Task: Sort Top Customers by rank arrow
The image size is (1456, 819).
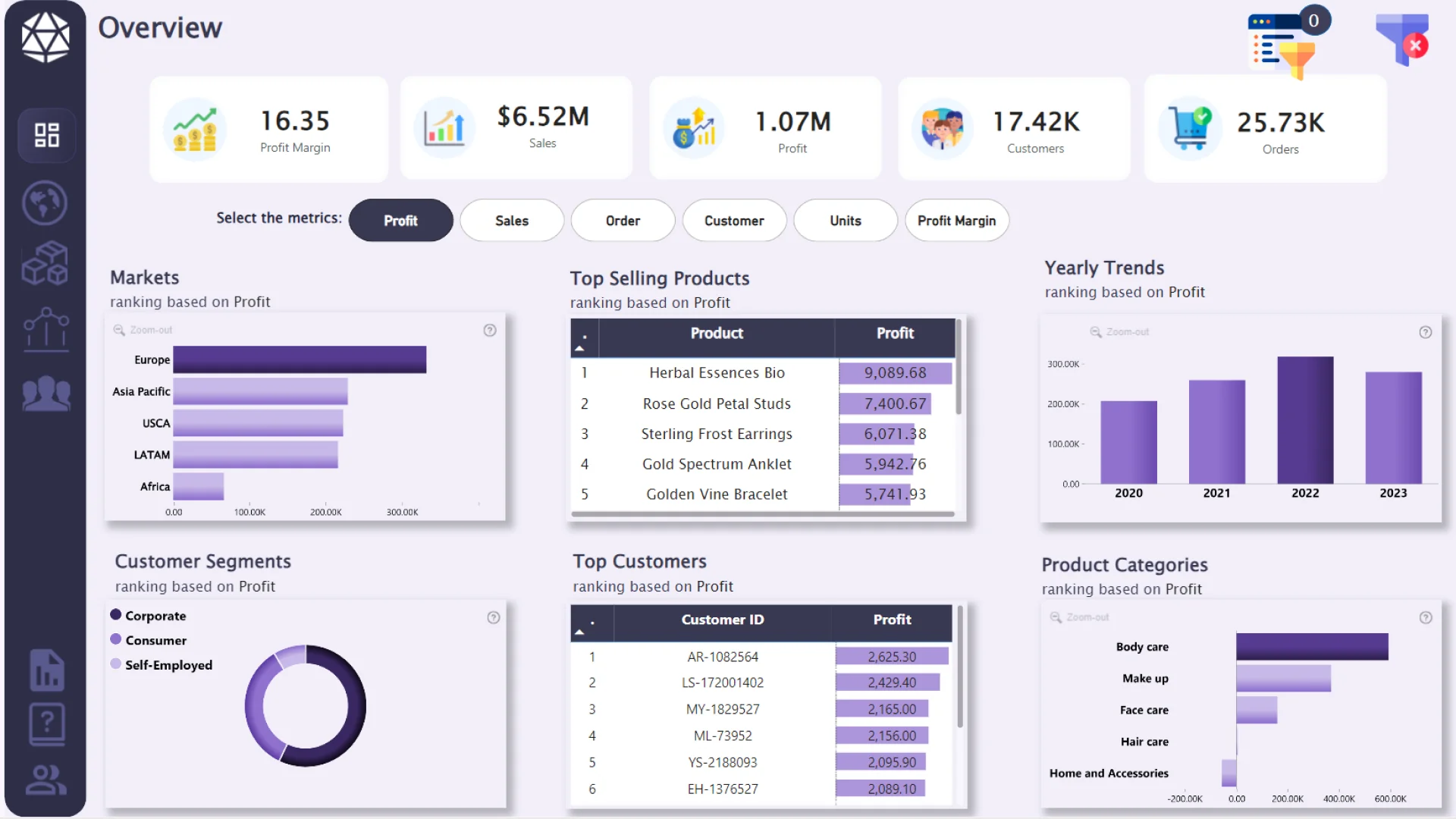Action: (579, 632)
